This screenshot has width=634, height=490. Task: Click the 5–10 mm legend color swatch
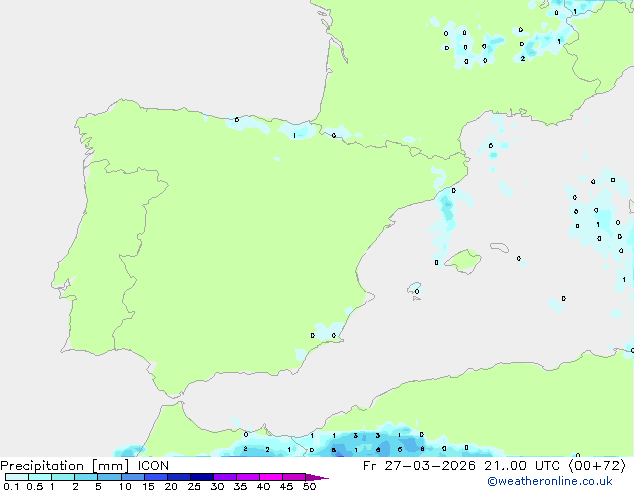click(109, 477)
